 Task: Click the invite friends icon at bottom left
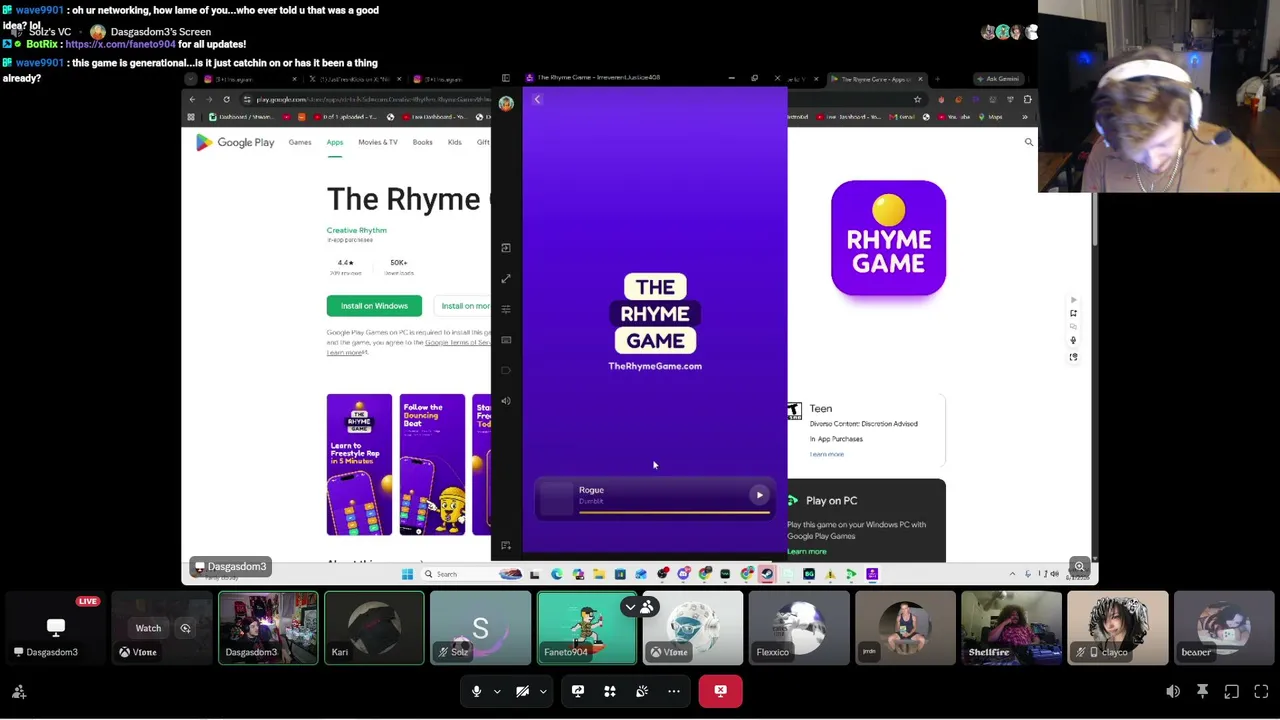pos(19,691)
